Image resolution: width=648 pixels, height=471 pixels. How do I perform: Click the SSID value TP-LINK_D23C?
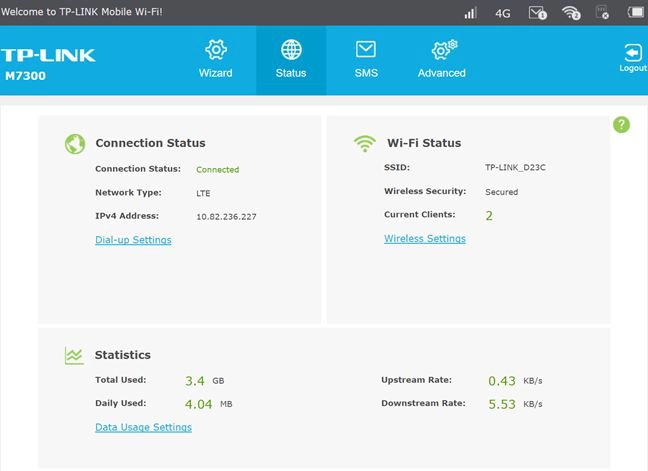point(515,167)
